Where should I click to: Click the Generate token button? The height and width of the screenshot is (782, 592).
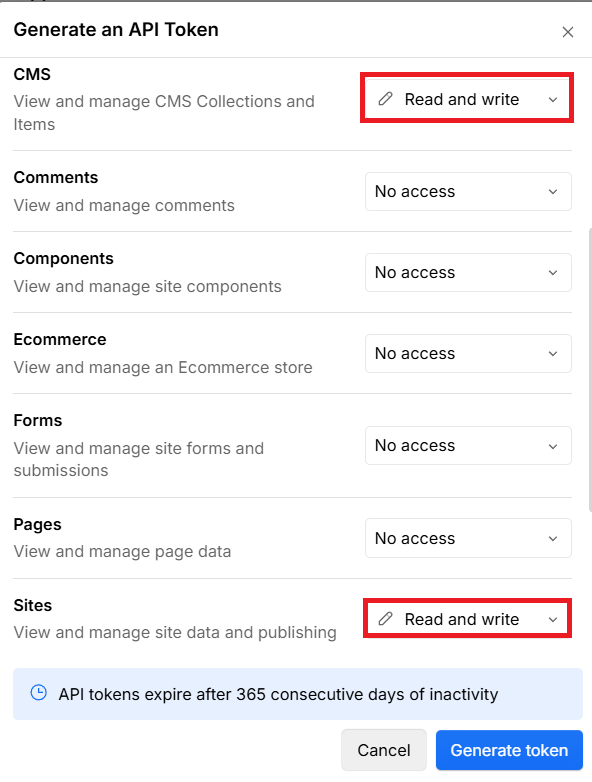coord(509,750)
